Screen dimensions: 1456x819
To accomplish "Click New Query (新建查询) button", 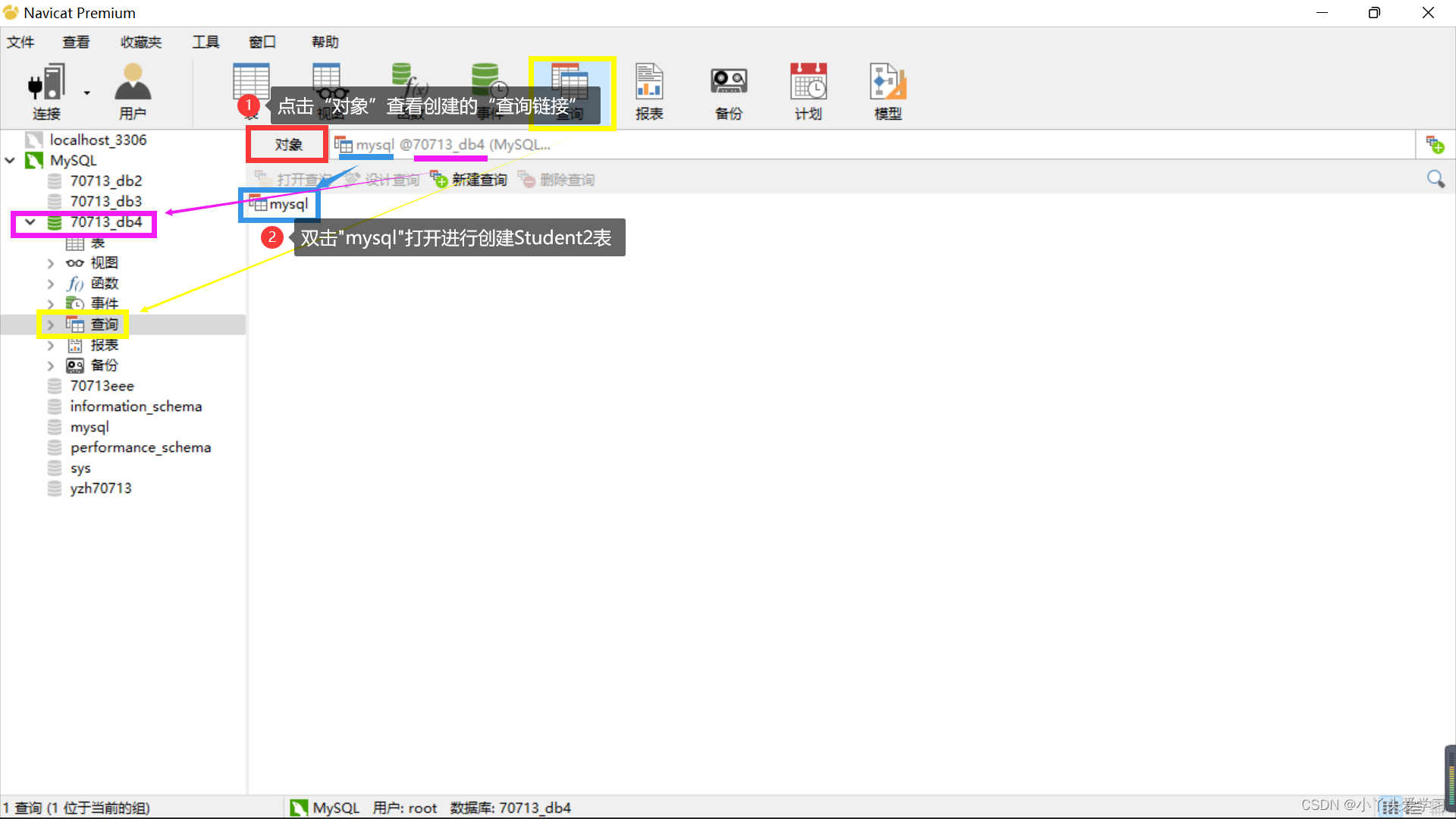I will 469,180.
